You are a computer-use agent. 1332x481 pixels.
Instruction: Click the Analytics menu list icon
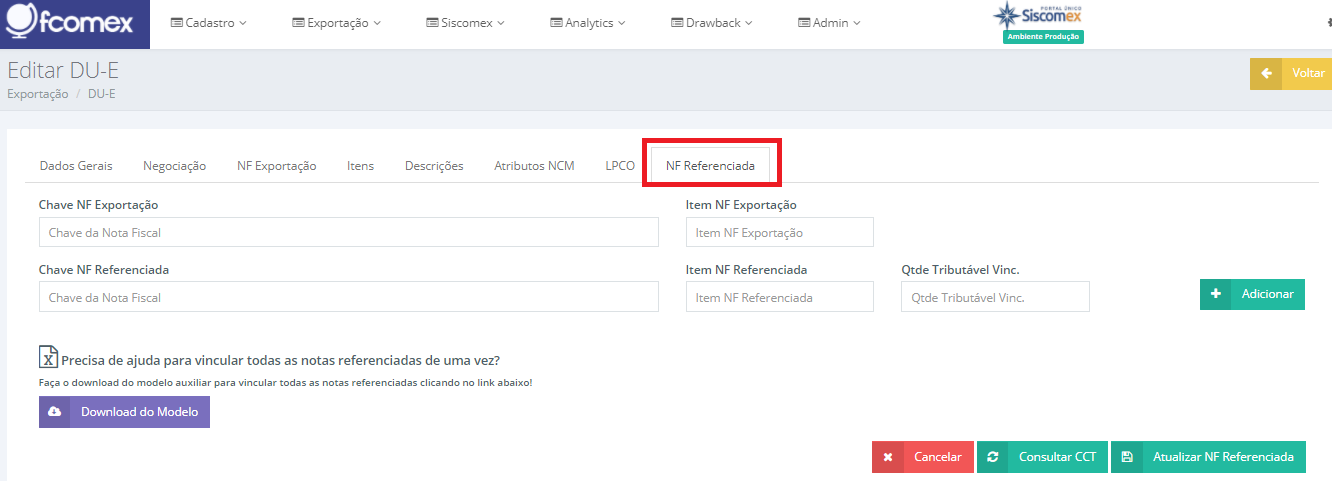557,22
